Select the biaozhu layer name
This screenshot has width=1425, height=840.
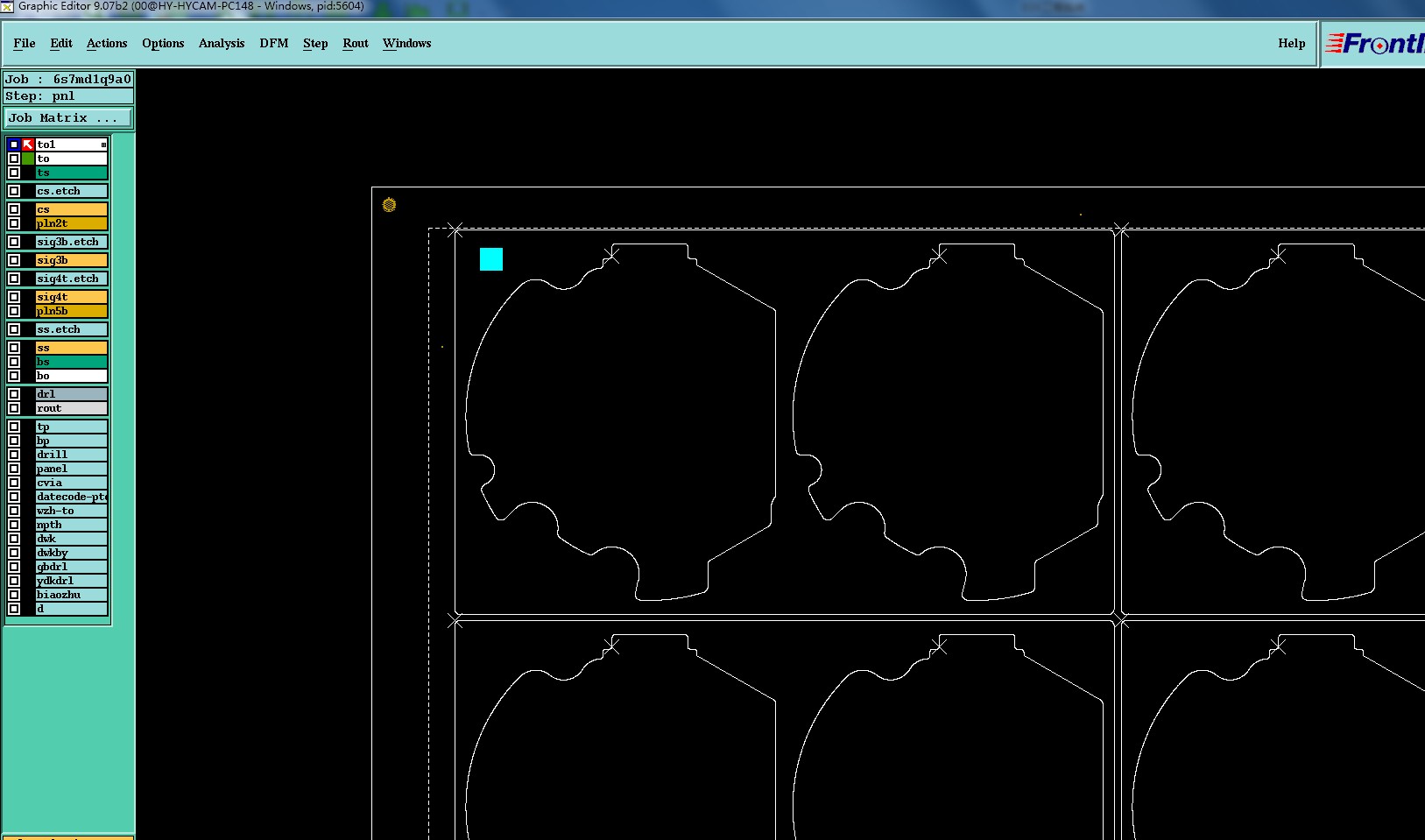click(72, 595)
